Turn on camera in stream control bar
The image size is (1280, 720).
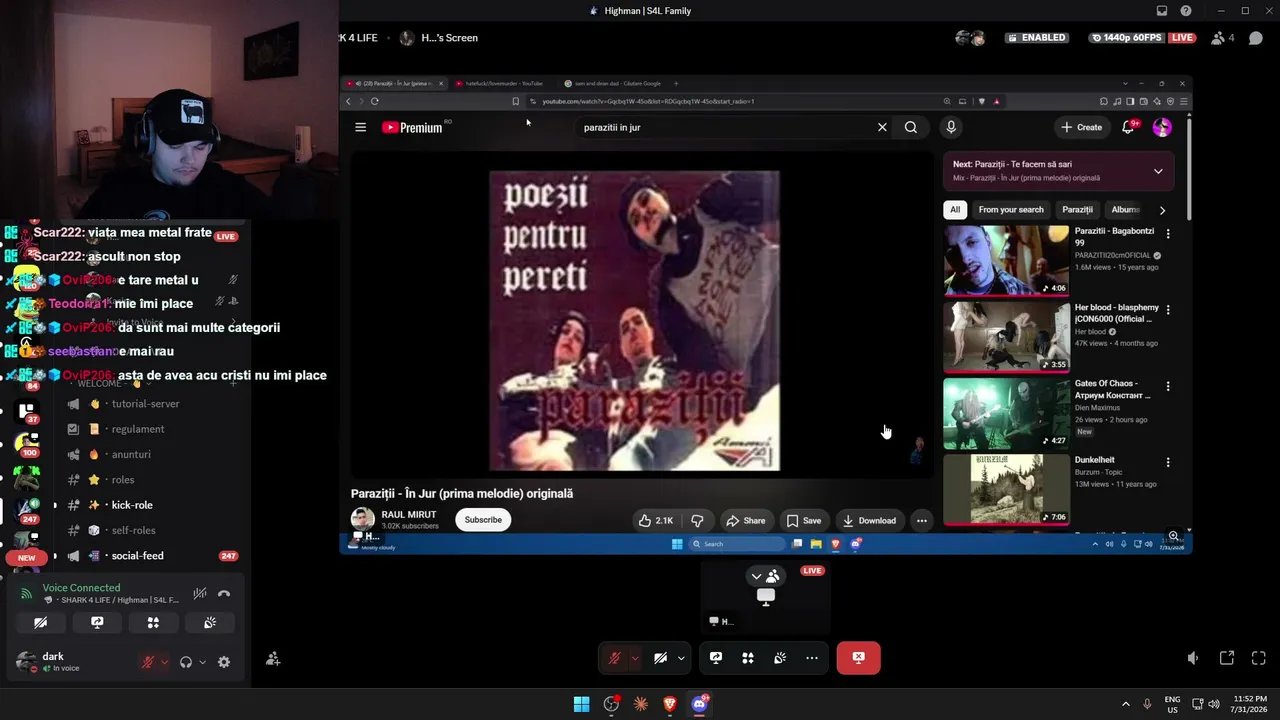click(x=661, y=658)
